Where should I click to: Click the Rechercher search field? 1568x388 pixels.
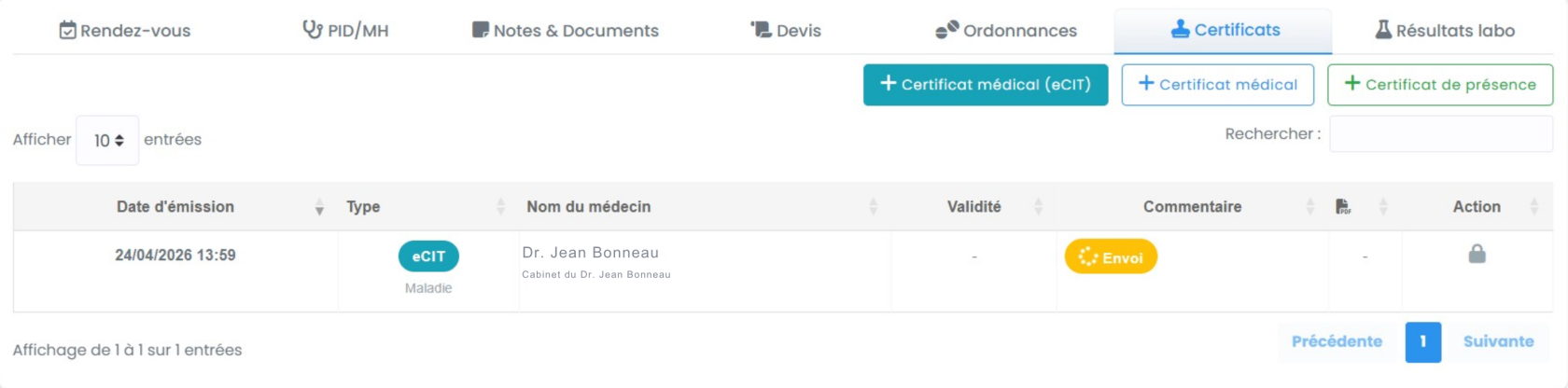click(x=1441, y=134)
